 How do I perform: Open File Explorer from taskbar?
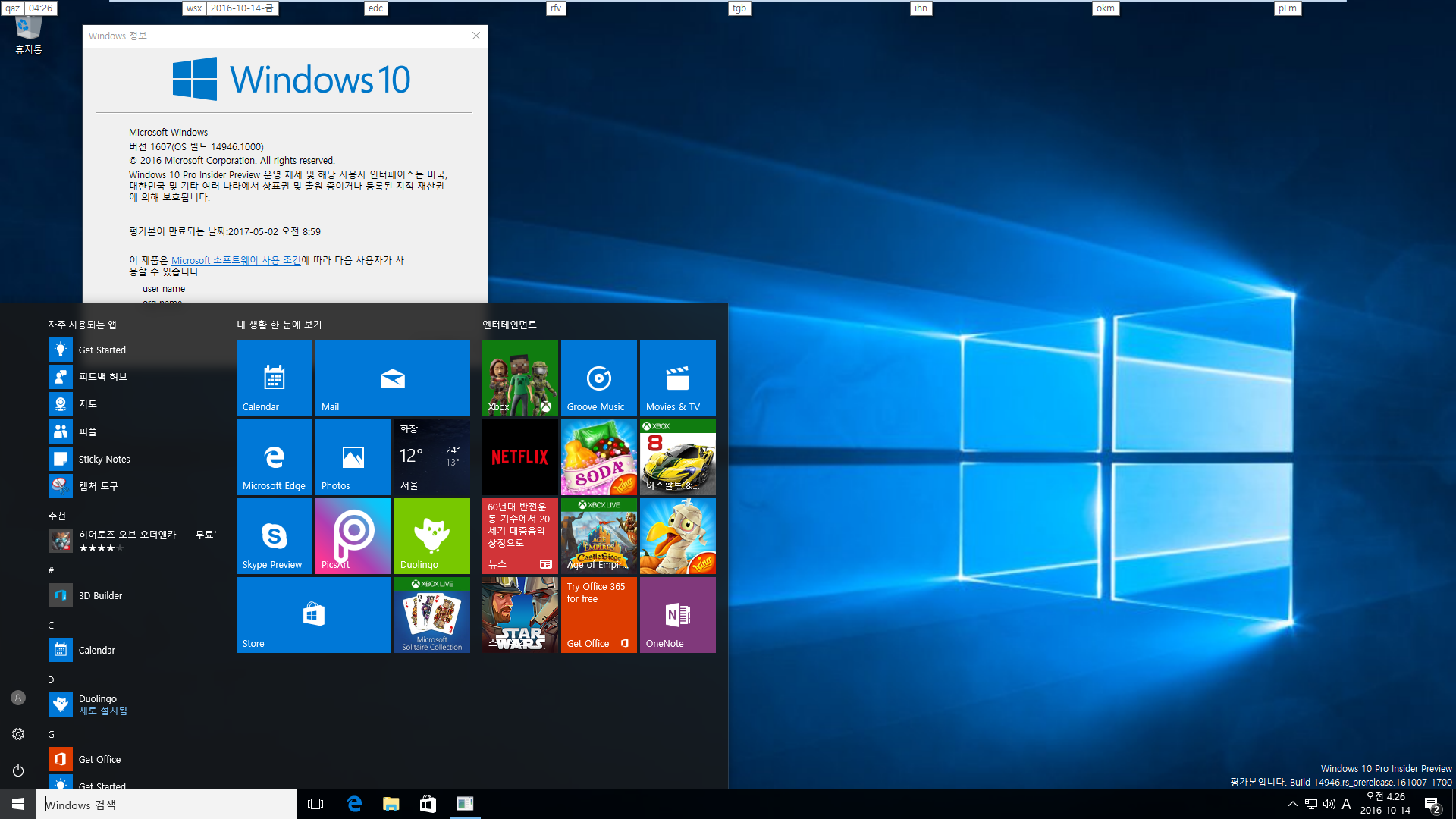coord(391,804)
